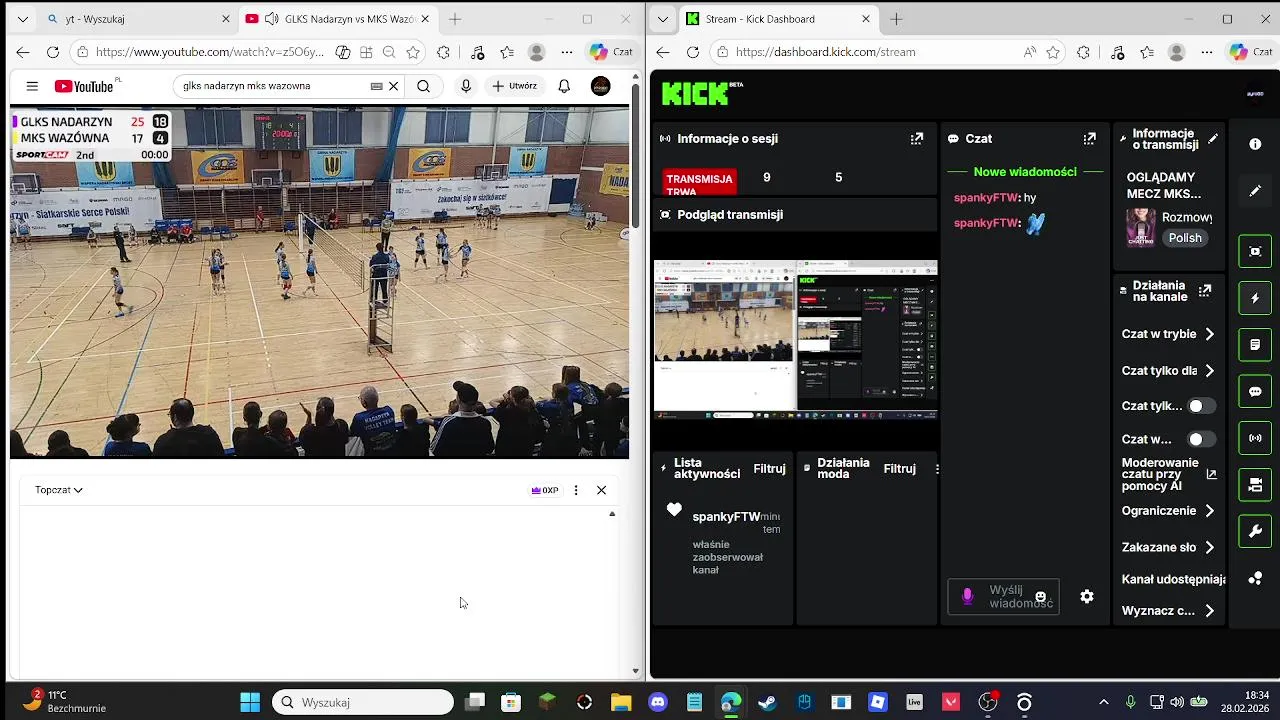Open the Topczat dropdown in YouTube chat
This screenshot has width=1280, height=720.
(x=58, y=490)
